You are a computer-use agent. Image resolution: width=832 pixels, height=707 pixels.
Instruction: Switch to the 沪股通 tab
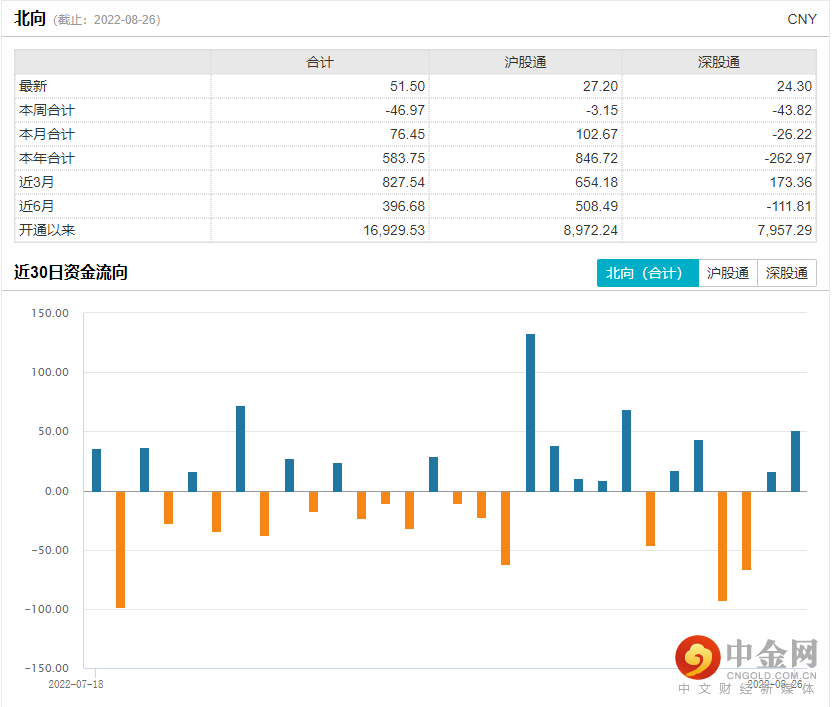click(x=727, y=273)
